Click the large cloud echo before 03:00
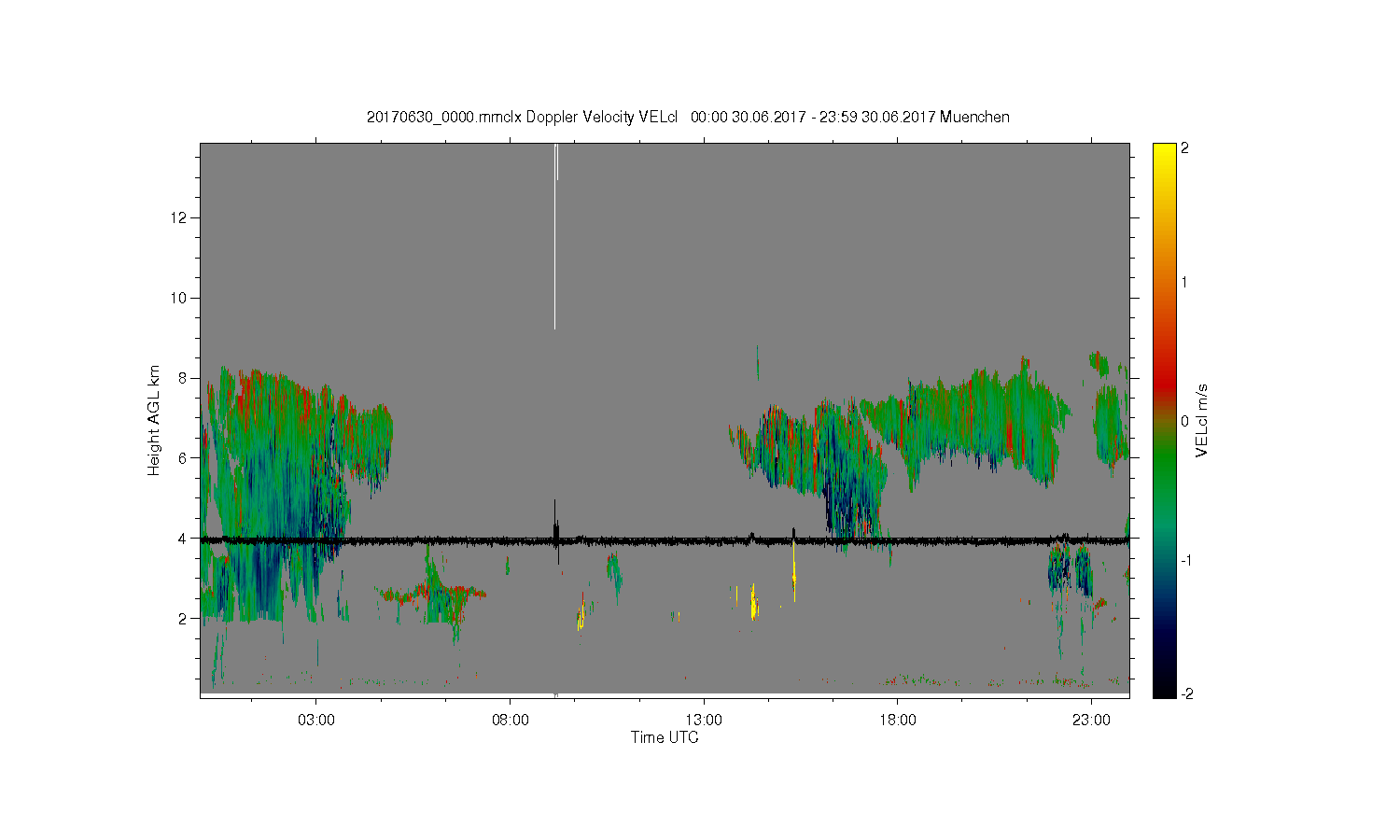 [271, 495]
